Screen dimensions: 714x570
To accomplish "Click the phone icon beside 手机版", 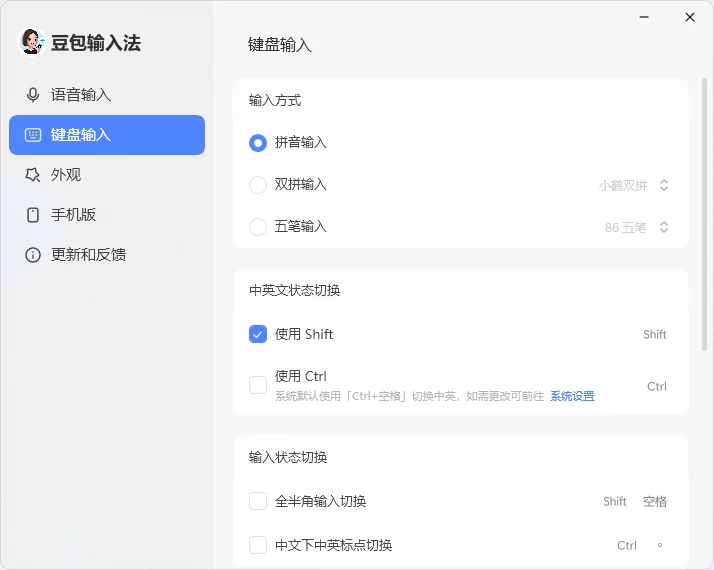I will click(x=33, y=215).
